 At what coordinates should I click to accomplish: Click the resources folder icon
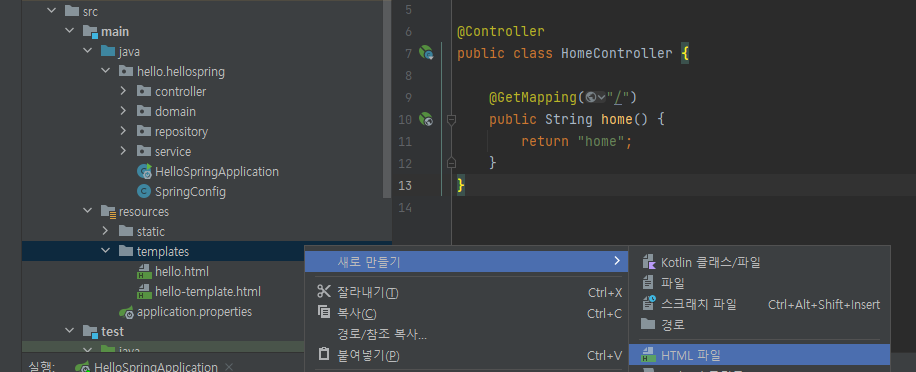click(x=108, y=211)
